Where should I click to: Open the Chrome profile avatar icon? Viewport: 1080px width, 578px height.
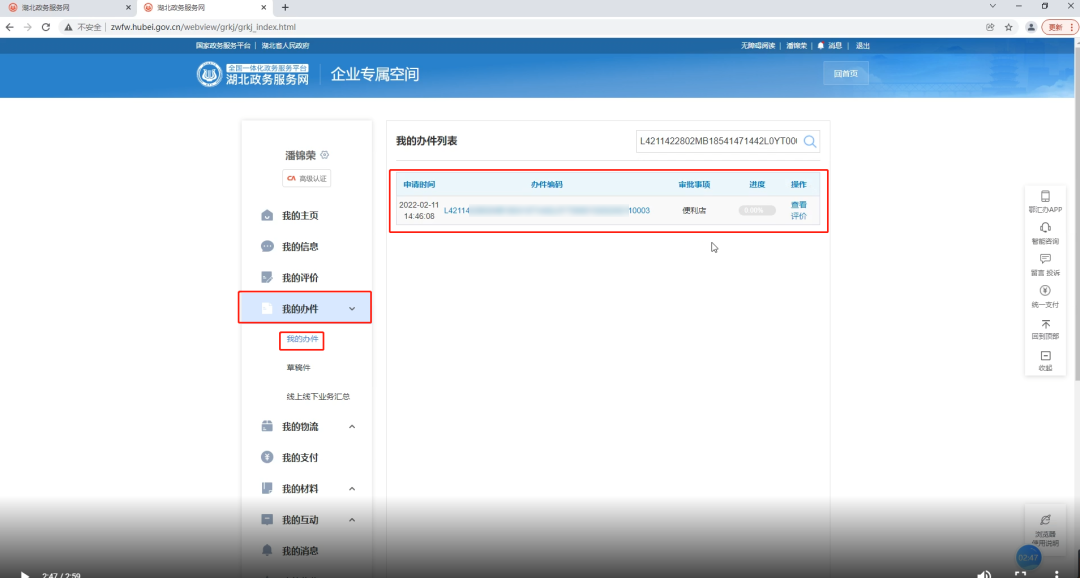tap(1031, 28)
